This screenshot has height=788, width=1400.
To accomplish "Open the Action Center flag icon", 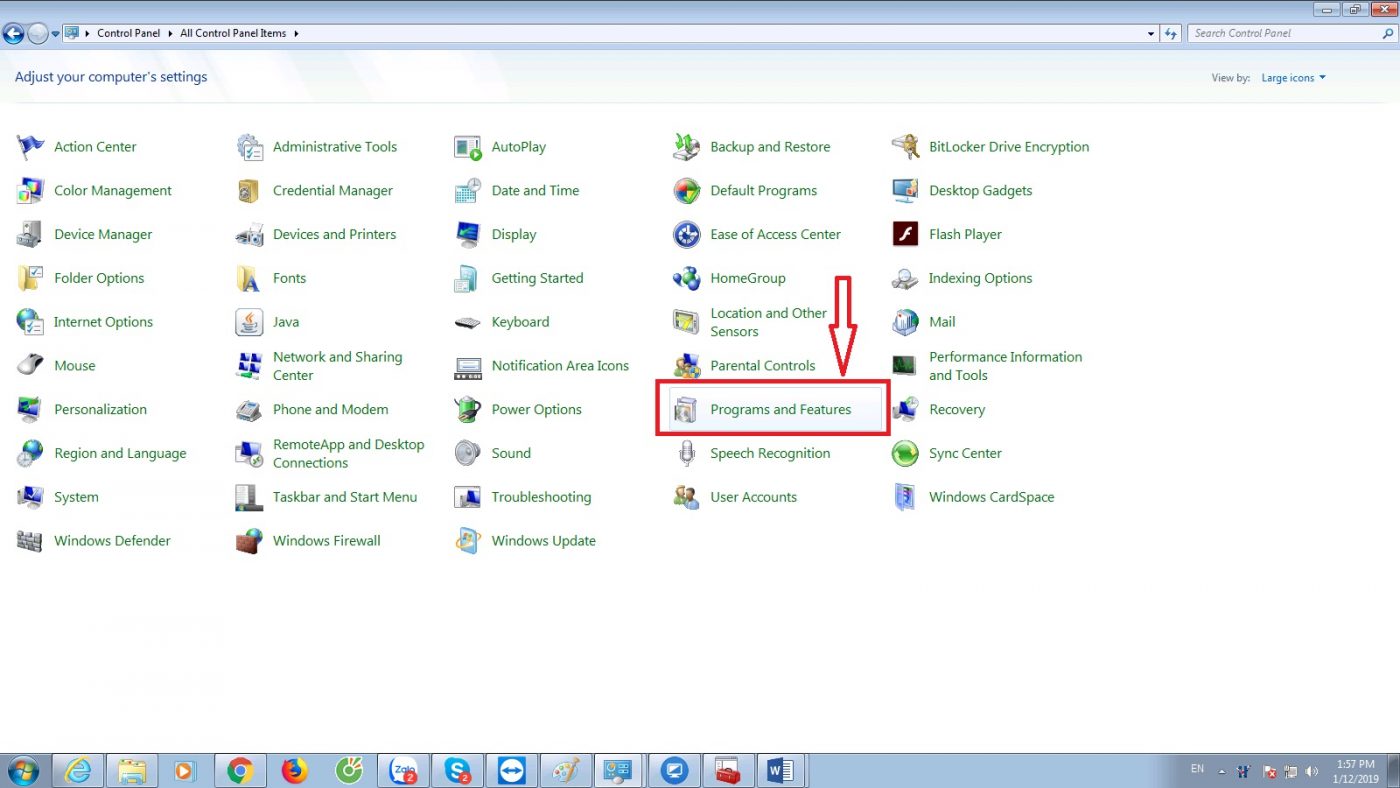I will tap(31, 147).
